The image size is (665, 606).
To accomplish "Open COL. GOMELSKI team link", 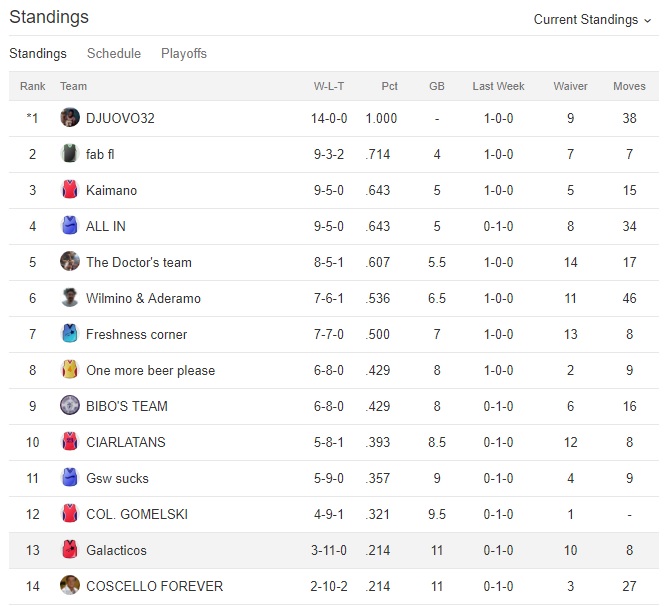I will coord(137,514).
